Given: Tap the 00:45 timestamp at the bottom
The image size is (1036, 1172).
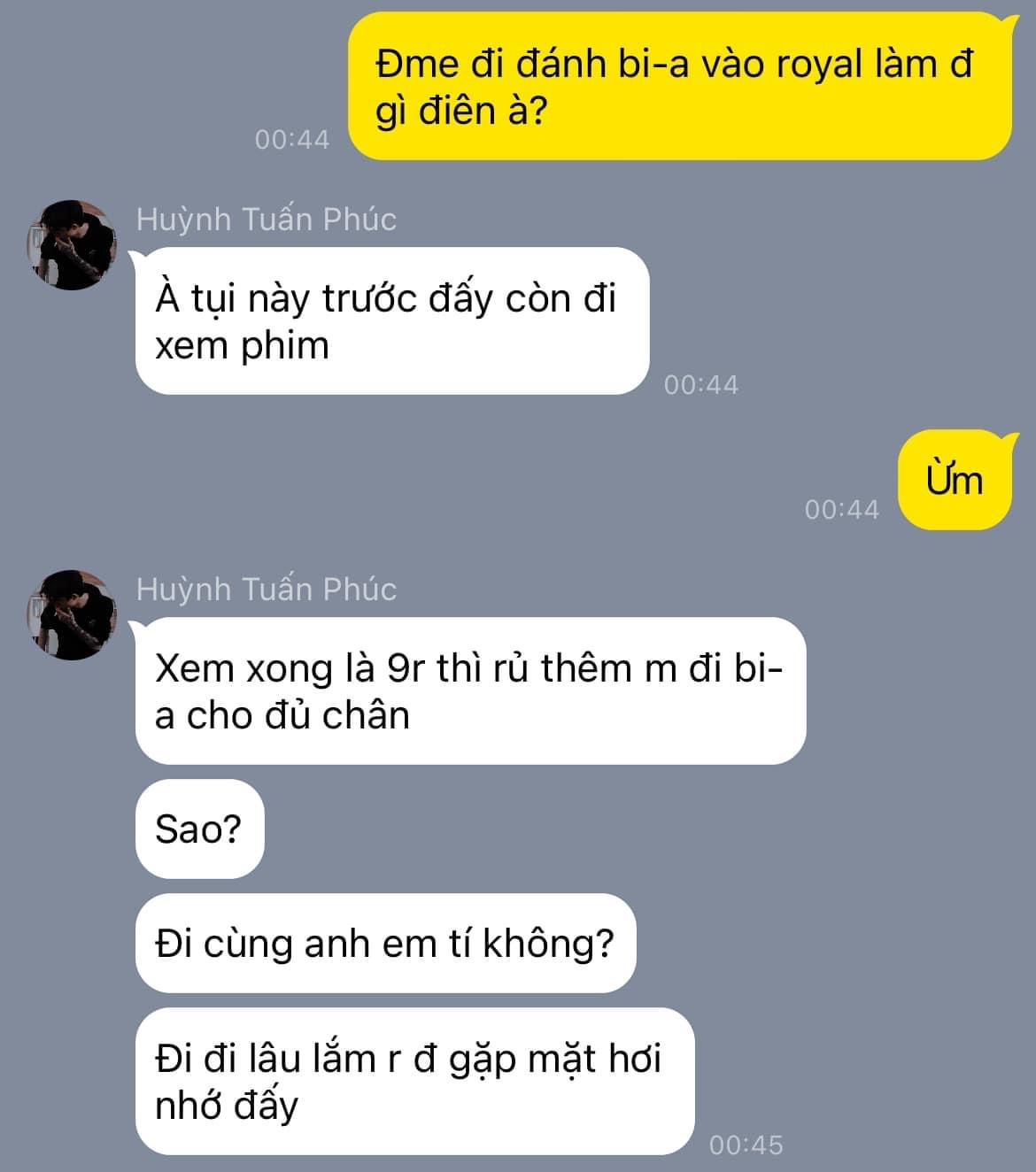Looking at the screenshot, I should (746, 1145).
